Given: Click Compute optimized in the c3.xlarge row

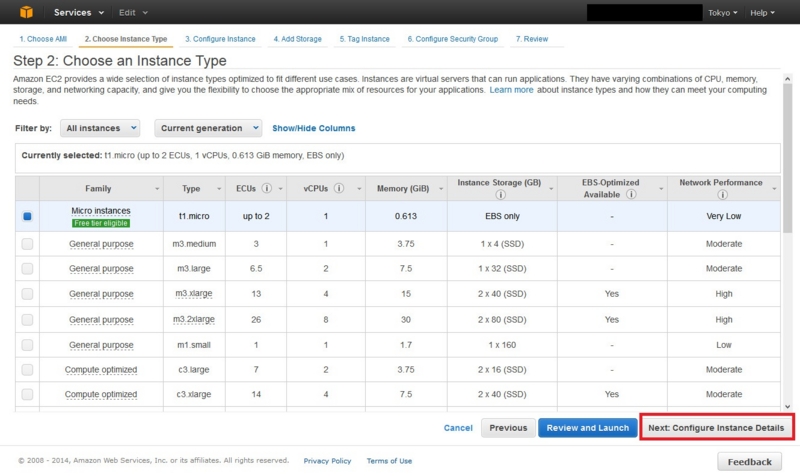Looking at the screenshot, I should (101, 394).
